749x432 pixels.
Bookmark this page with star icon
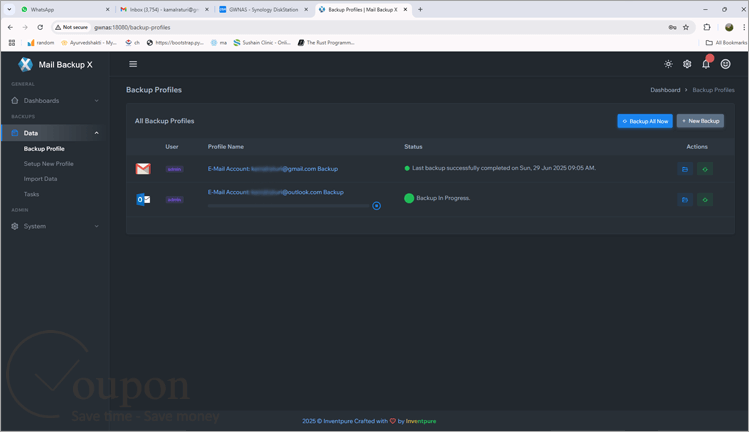pyautogui.click(x=686, y=28)
